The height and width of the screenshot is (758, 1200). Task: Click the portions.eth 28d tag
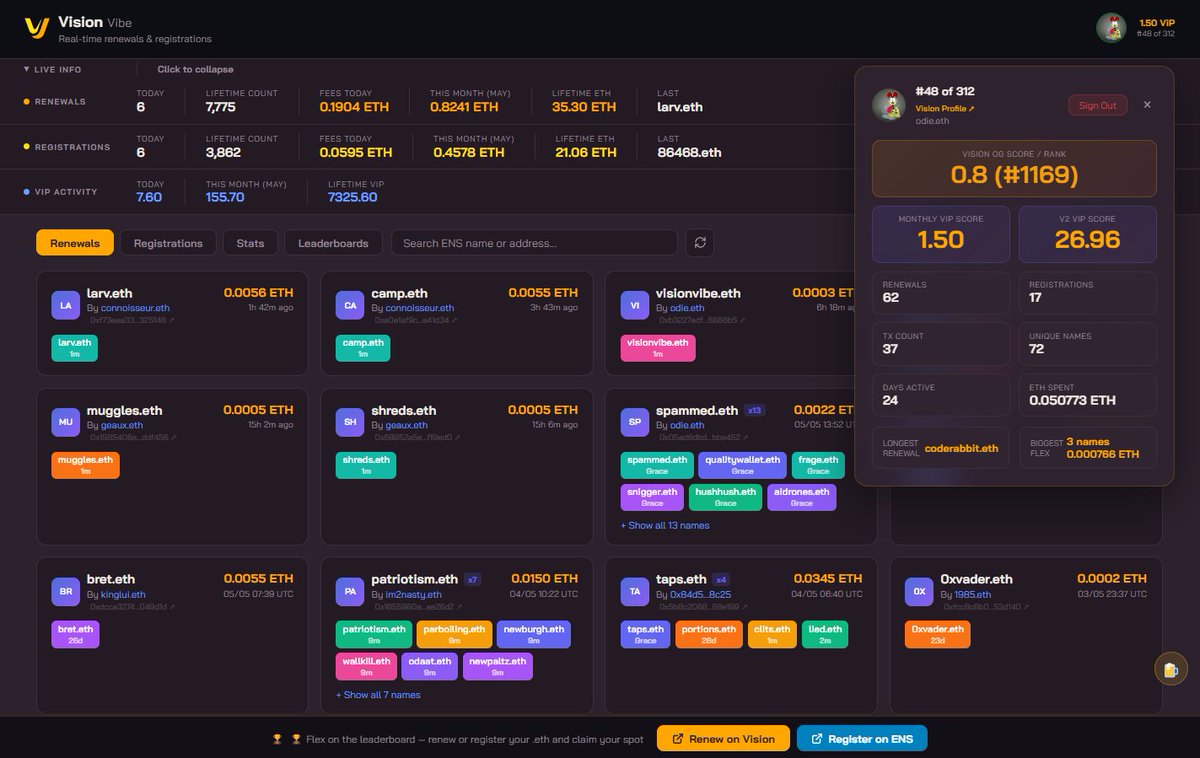(709, 634)
